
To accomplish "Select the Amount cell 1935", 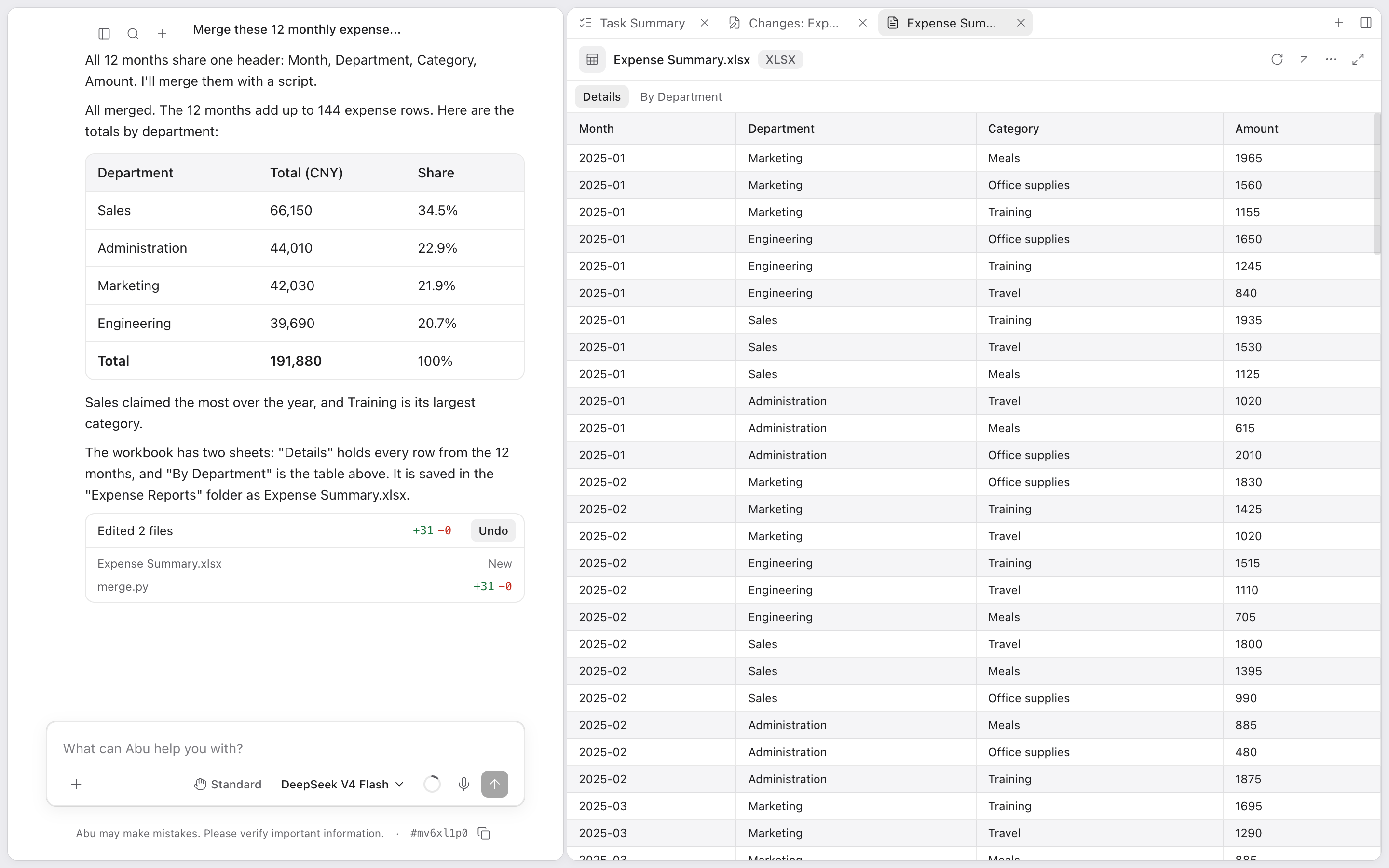I will point(1301,320).
